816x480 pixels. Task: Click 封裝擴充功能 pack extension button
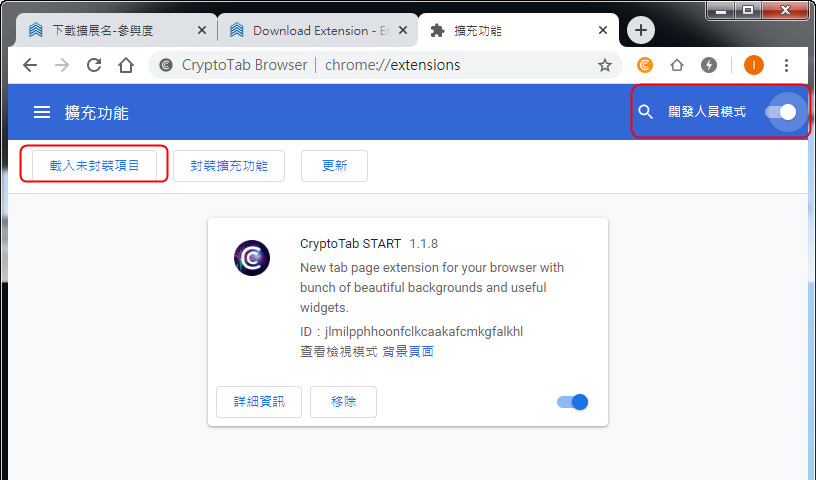229,166
